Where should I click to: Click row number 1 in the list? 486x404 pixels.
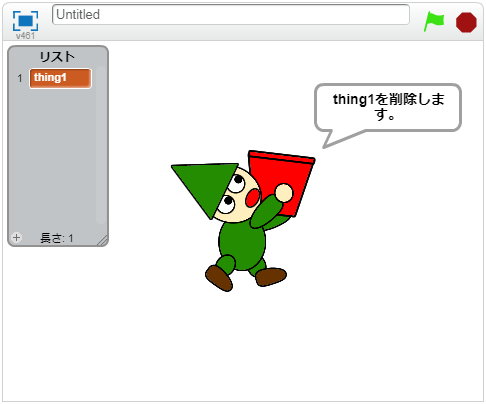[20, 78]
